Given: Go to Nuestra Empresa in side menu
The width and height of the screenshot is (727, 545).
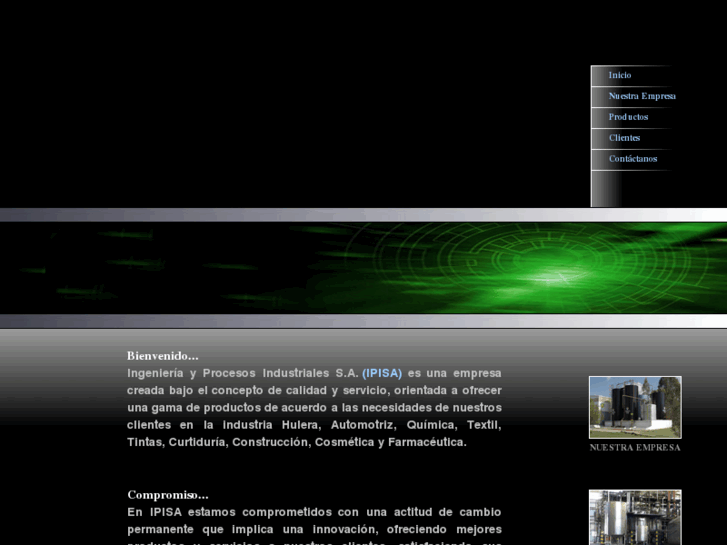Looking at the screenshot, I should (642, 96).
